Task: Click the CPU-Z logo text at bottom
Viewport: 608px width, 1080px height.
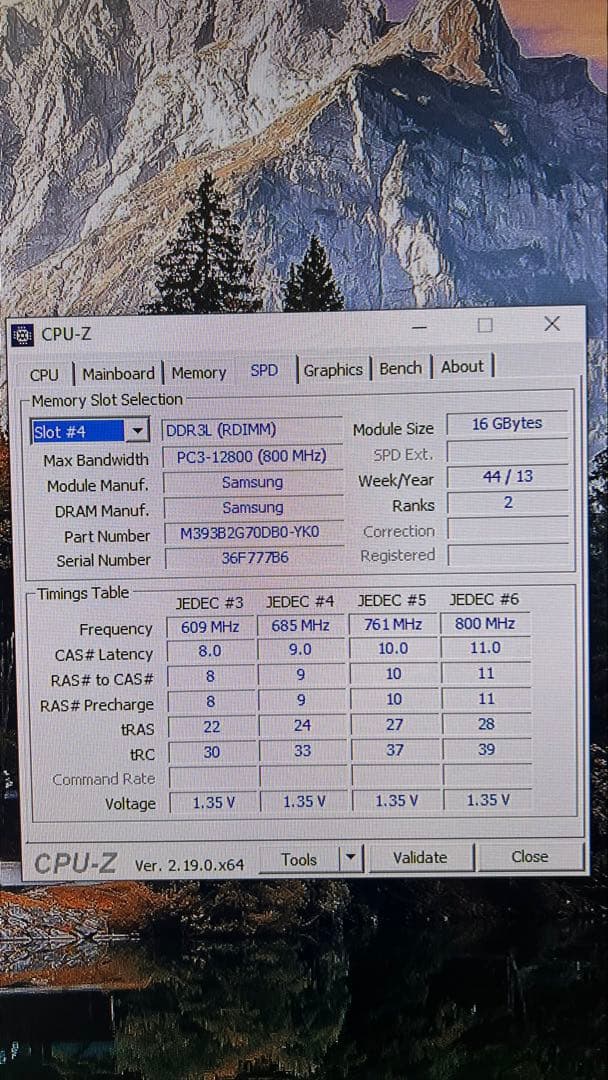Action: tap(76, 863)
